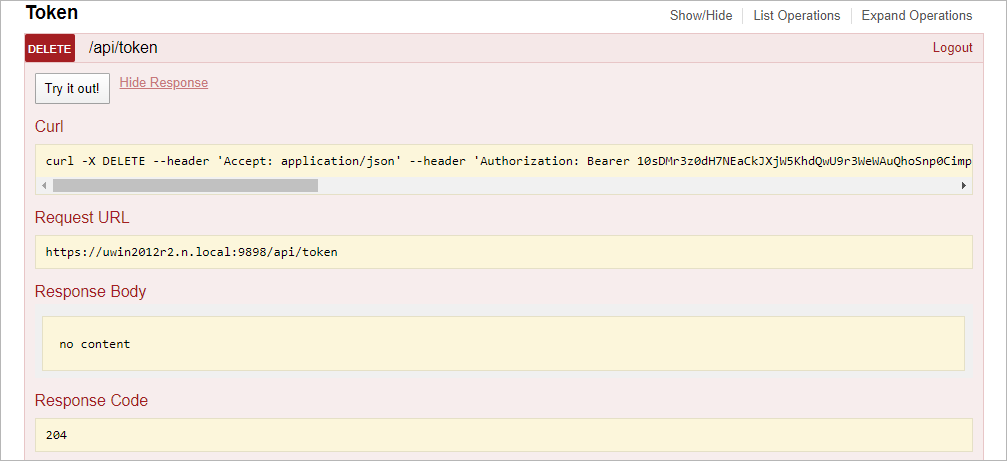The width and height of the screenshot is (1007, 461).
Task: Click the horizontal scrollbar thumb in Curl box
Action: pos(185,186)
